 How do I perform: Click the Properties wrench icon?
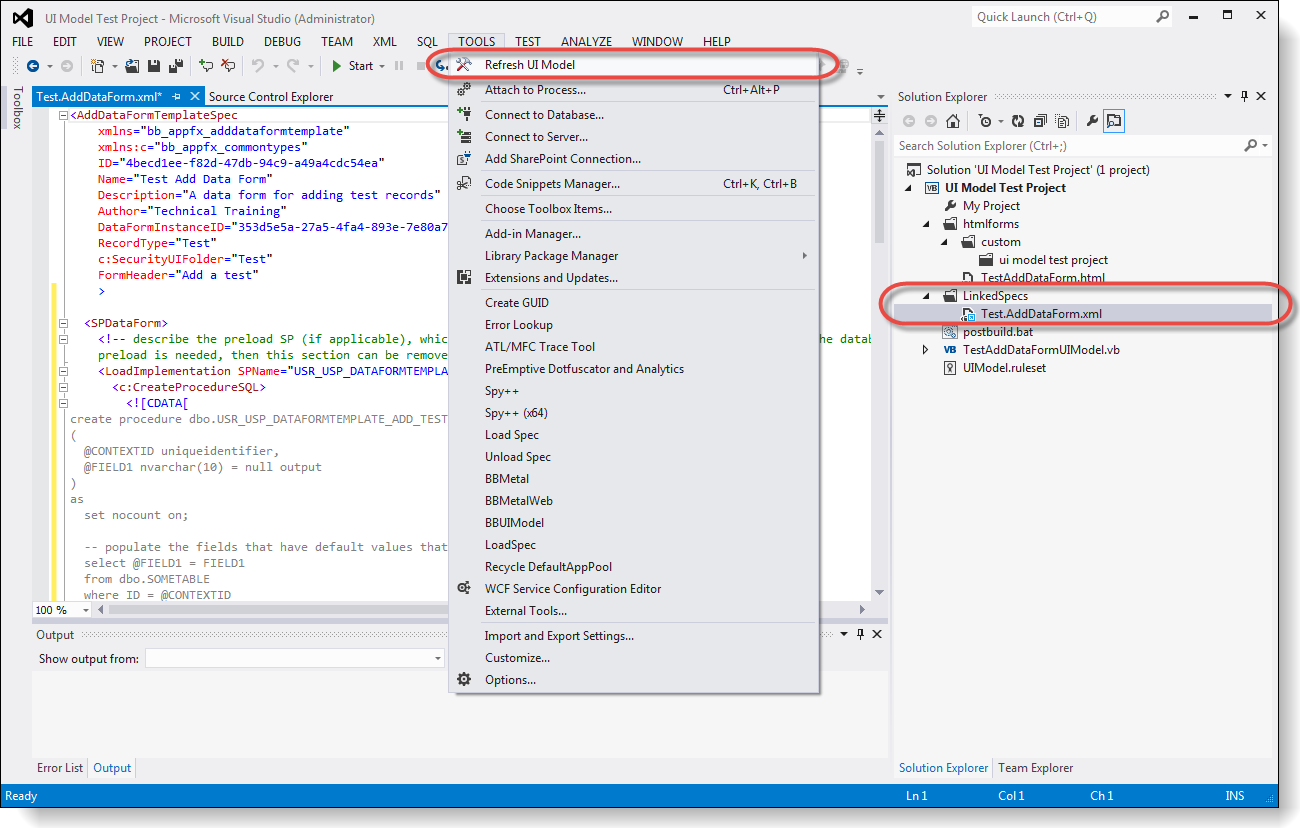[1092, 121]
